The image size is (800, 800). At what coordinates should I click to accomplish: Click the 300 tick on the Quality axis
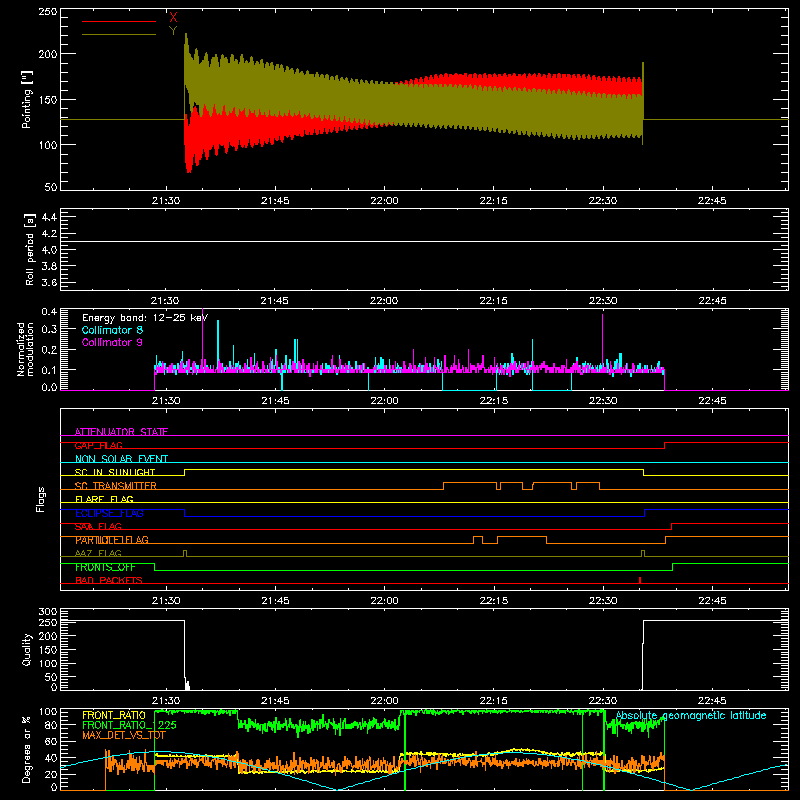48,612
